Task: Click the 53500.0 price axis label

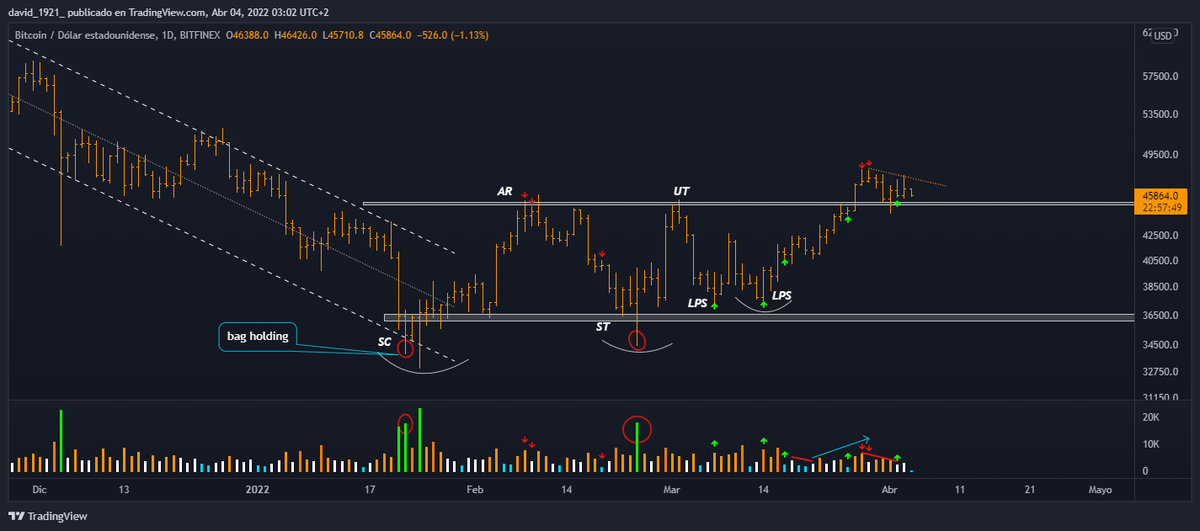Action: [1159, 115]
